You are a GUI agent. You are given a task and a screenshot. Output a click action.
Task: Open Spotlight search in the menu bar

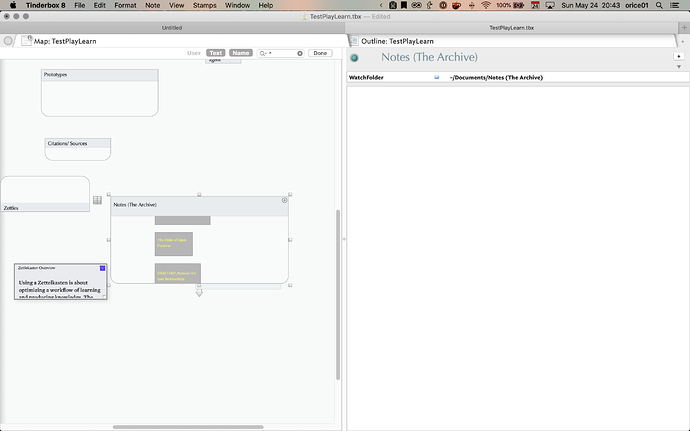point(659,5)
